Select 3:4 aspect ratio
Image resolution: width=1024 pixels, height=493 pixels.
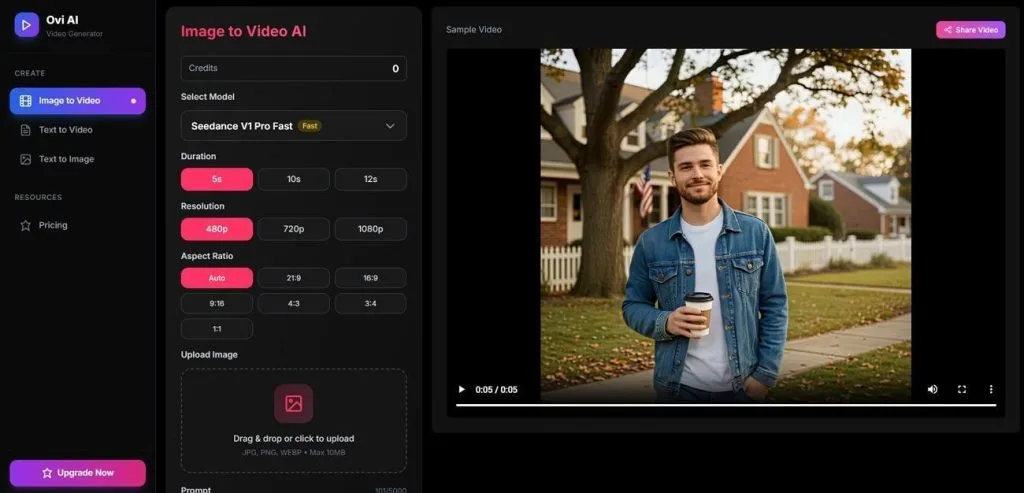point(371,304)
